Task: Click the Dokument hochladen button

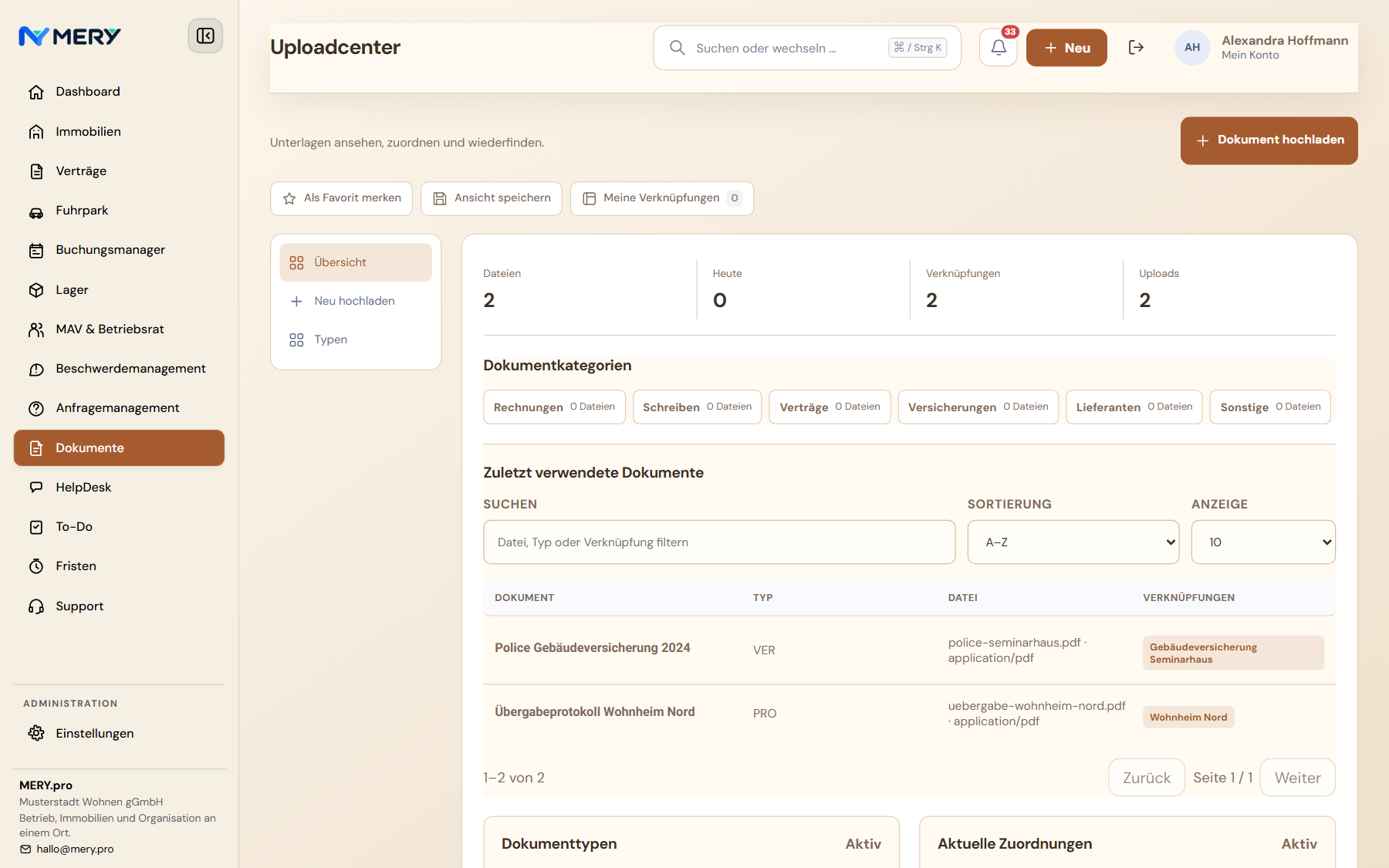Action: pos(1269,140)
